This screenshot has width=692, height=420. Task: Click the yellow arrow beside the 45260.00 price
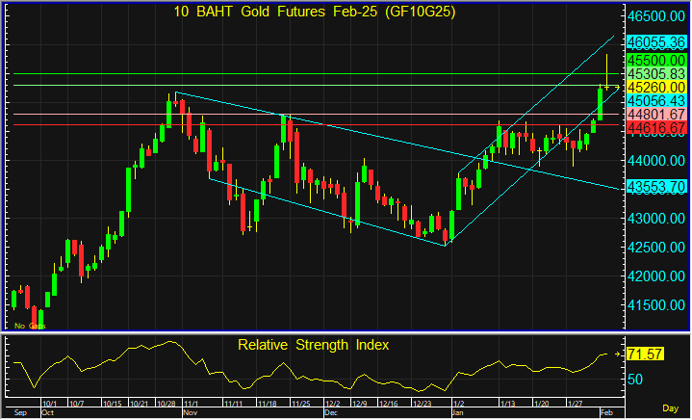pyautogui.click(x=617, y=87)
